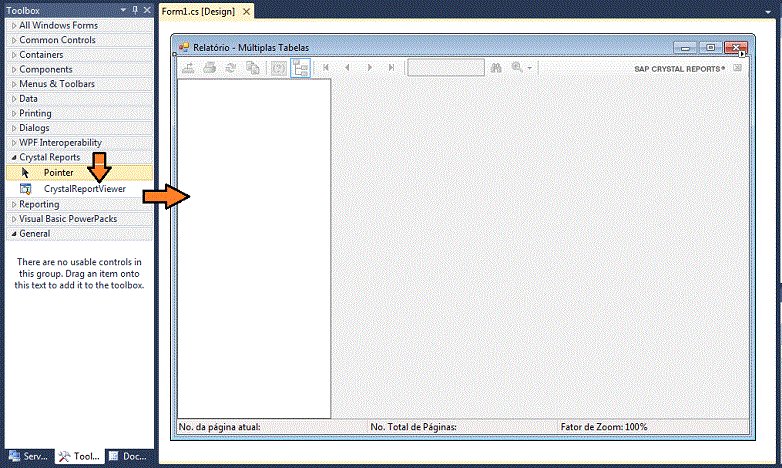The image size is (782, 468).
Task: Collapse Crystal Reports group
Action: point(14,157)
